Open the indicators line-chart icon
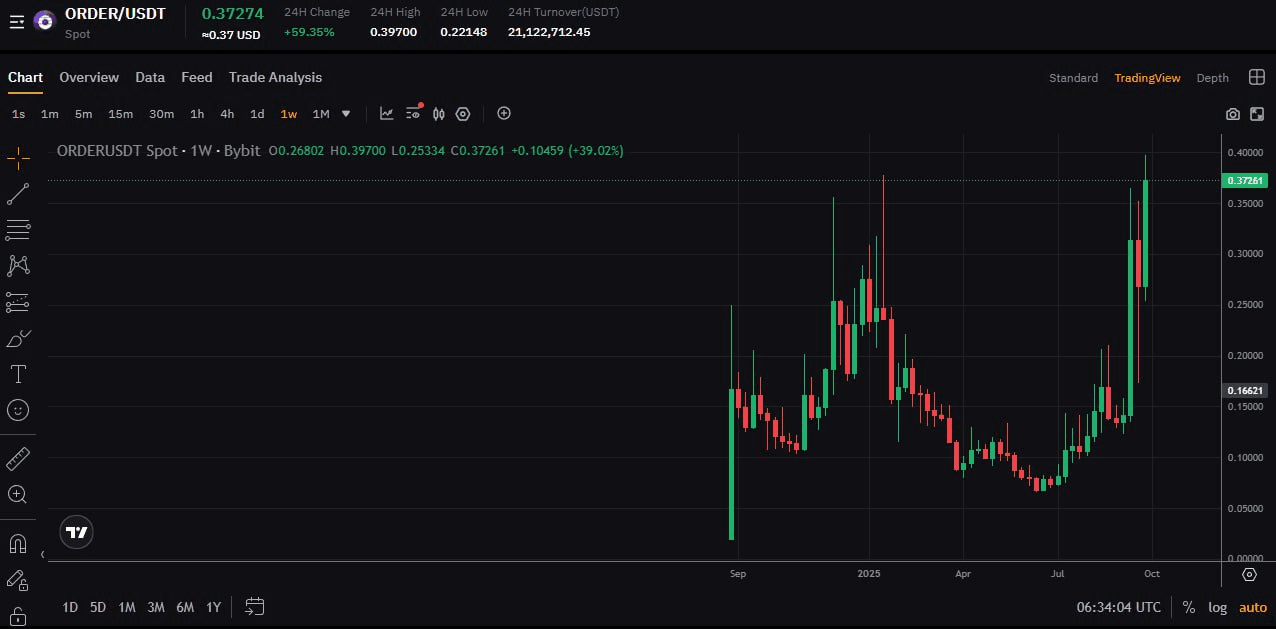 tap(387, 113)
